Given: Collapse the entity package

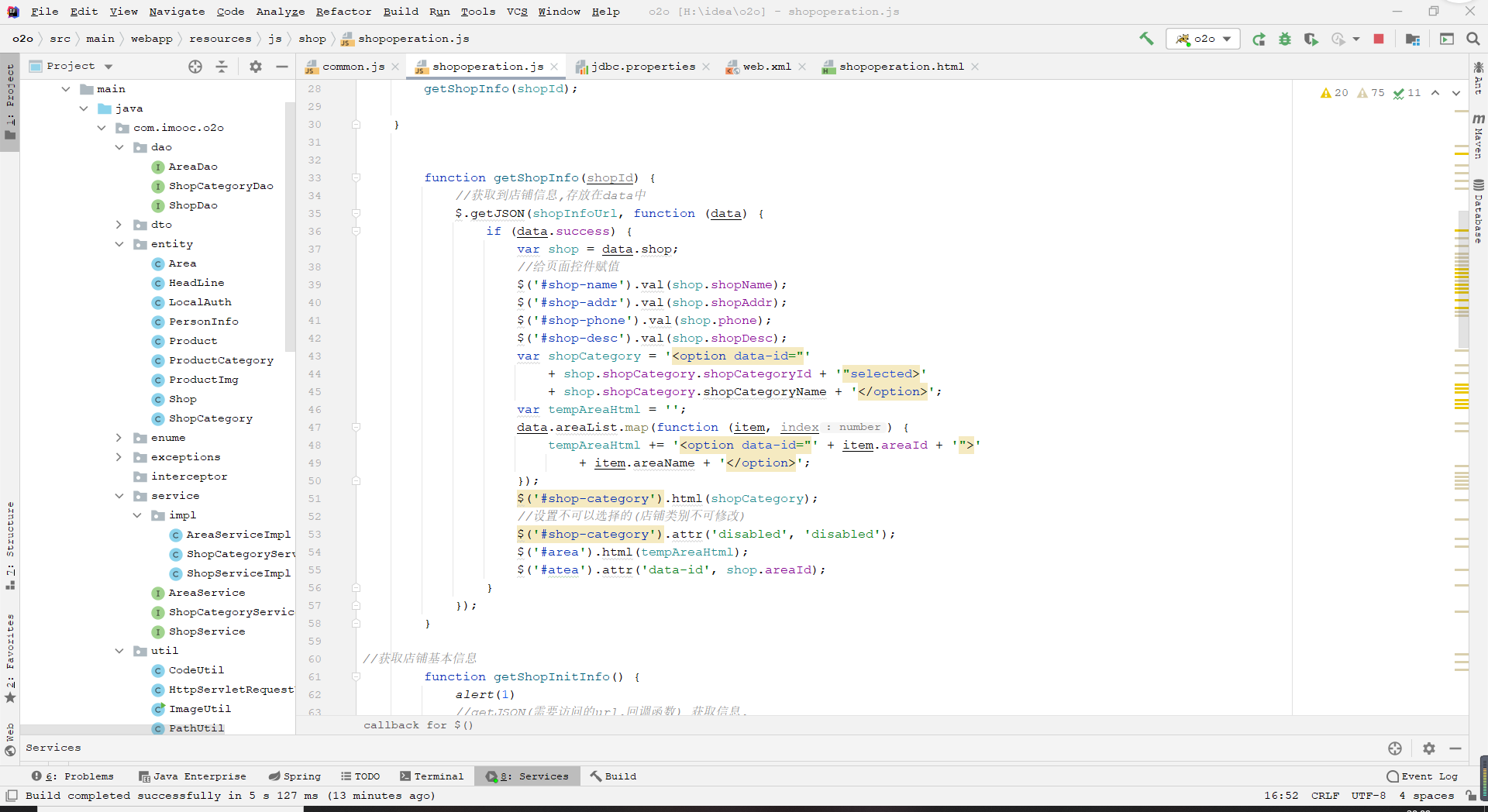Looking at the screenshot, I should (119, 244).
